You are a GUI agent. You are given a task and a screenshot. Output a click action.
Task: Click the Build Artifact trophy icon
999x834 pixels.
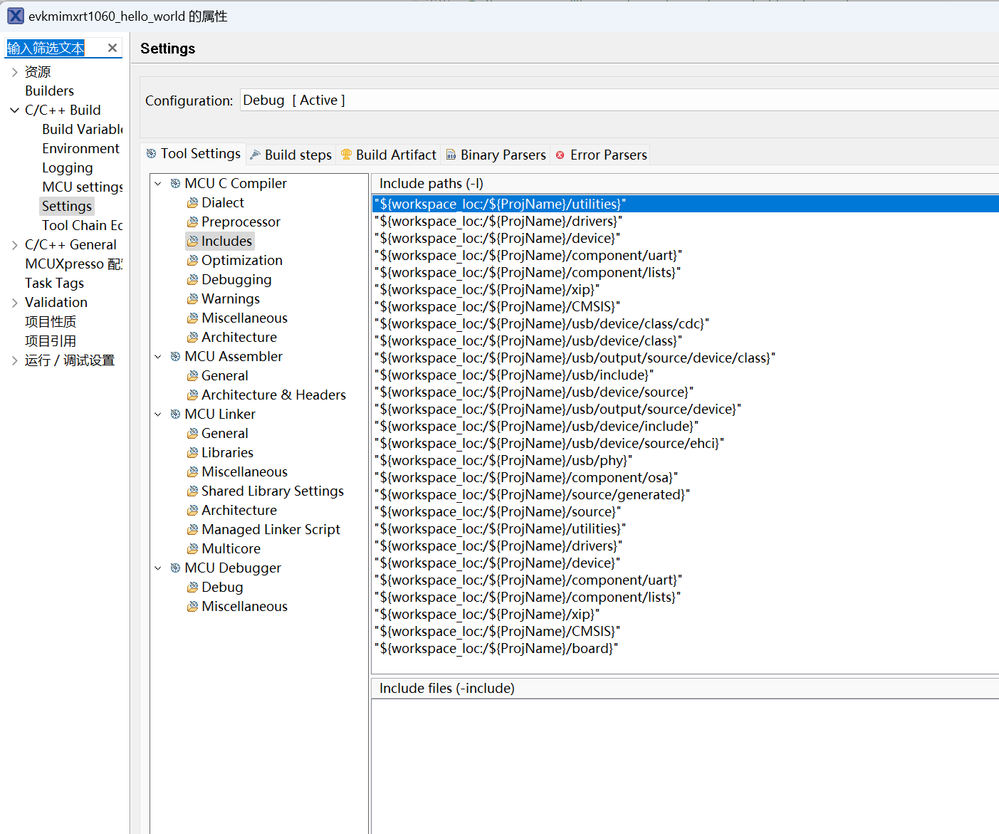346,154
